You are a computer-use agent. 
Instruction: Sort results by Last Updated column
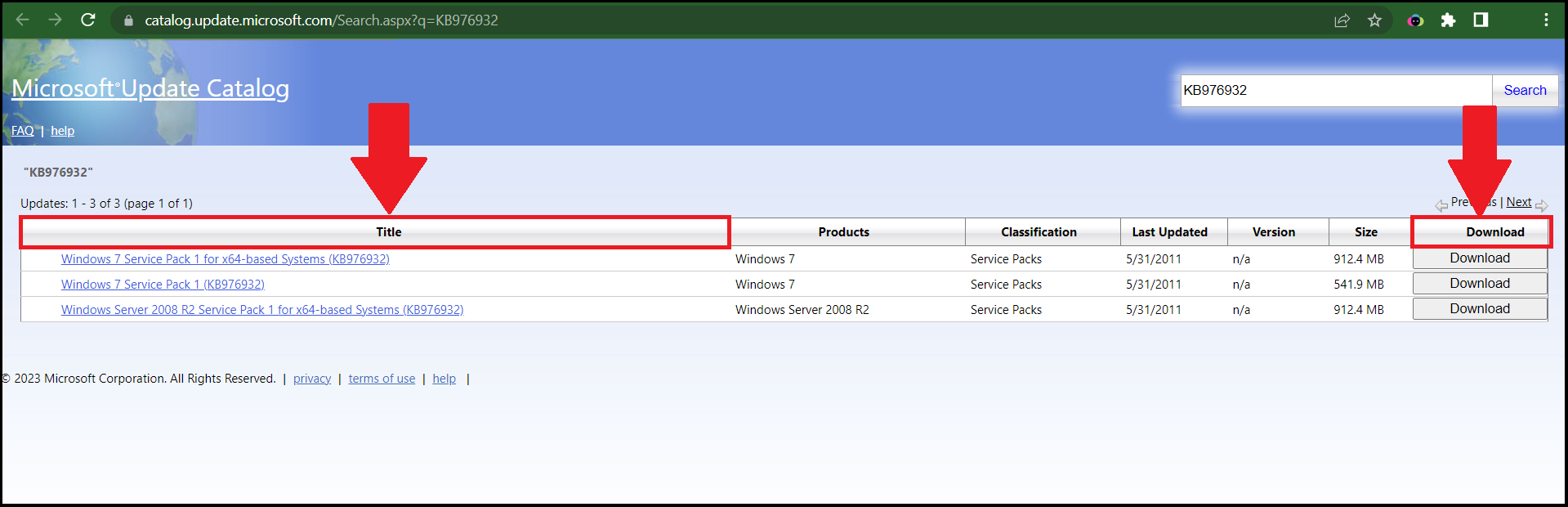click(x=1169, y=232)
